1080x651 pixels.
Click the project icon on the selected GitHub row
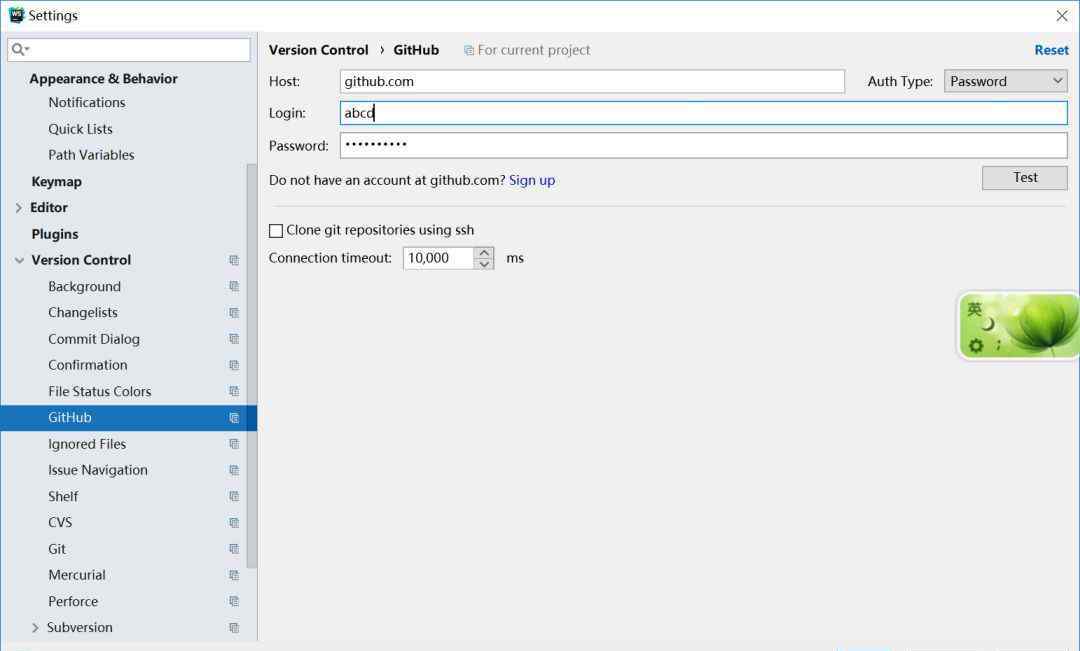pos(234,418)
